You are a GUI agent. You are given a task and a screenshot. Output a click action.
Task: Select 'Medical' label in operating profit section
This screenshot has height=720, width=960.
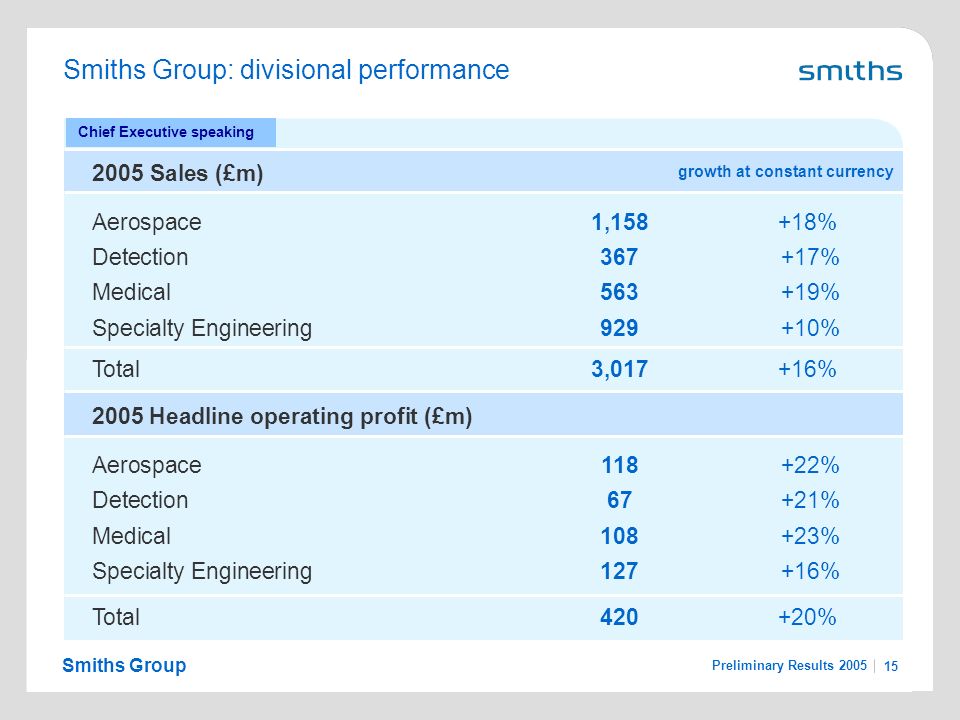132,536
